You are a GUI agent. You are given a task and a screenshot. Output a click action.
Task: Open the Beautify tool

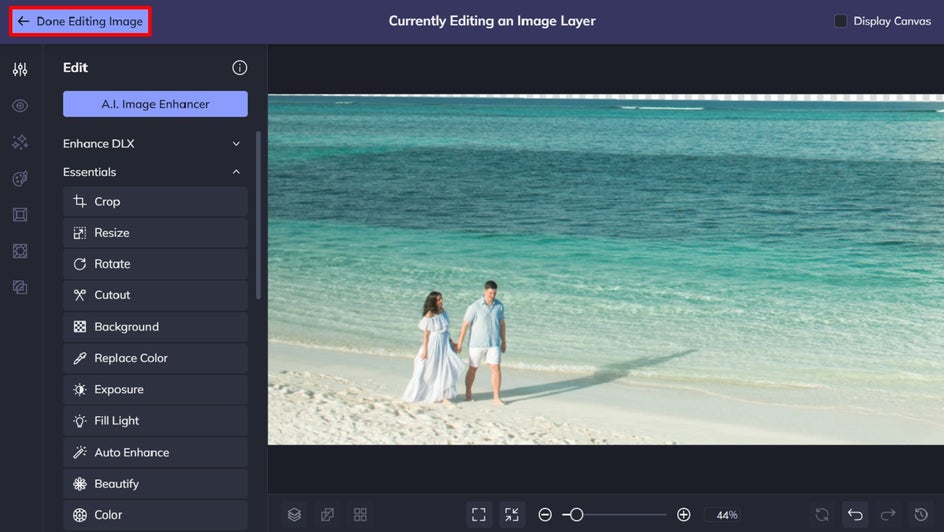[x=155, y=484]
